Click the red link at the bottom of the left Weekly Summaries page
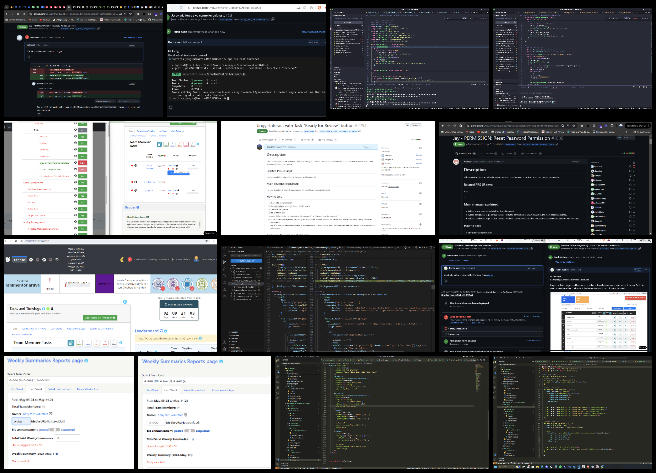The width and height of the screenshot is (656, 473). click(x=20, y=463)
